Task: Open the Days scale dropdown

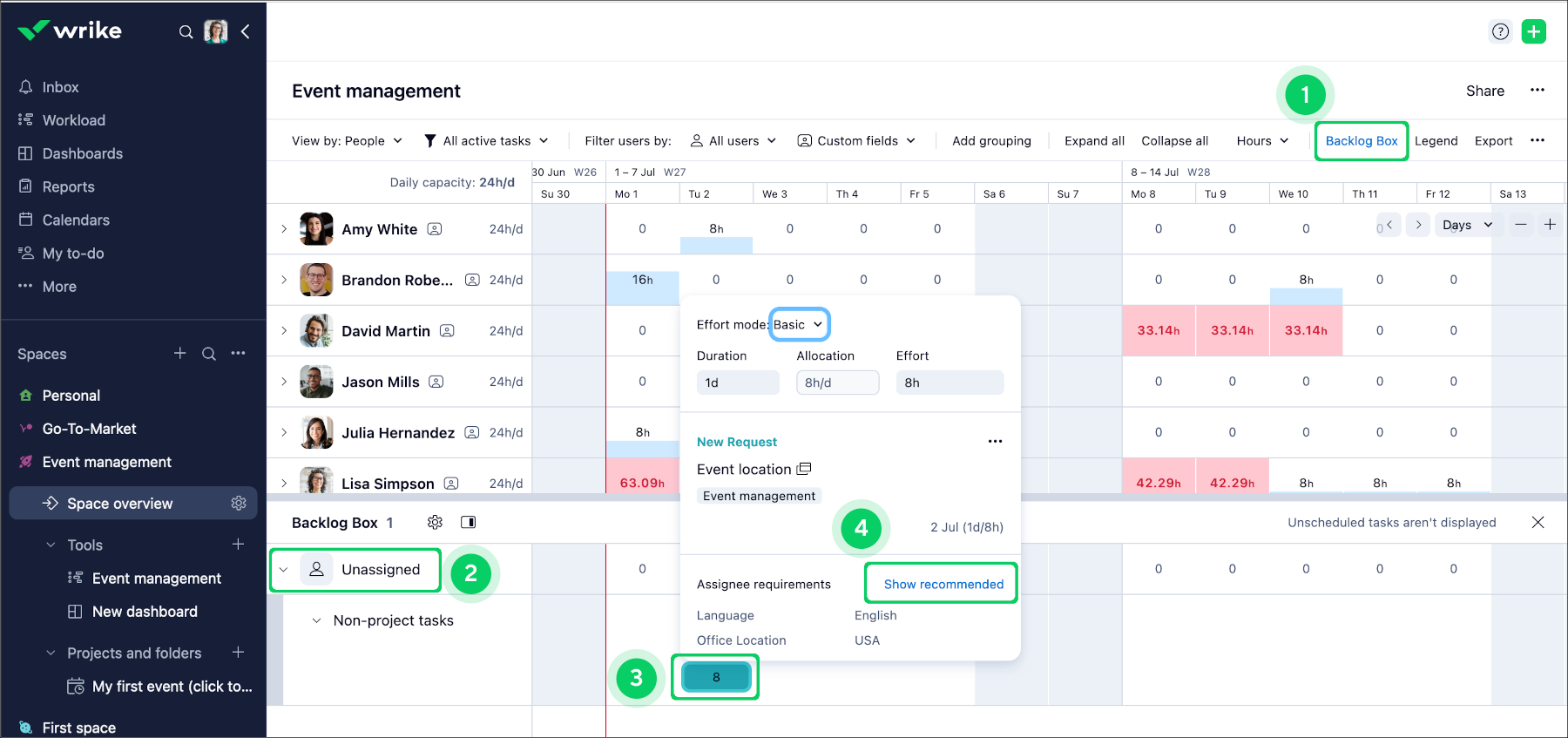Action: click(x=1468, y=225)
